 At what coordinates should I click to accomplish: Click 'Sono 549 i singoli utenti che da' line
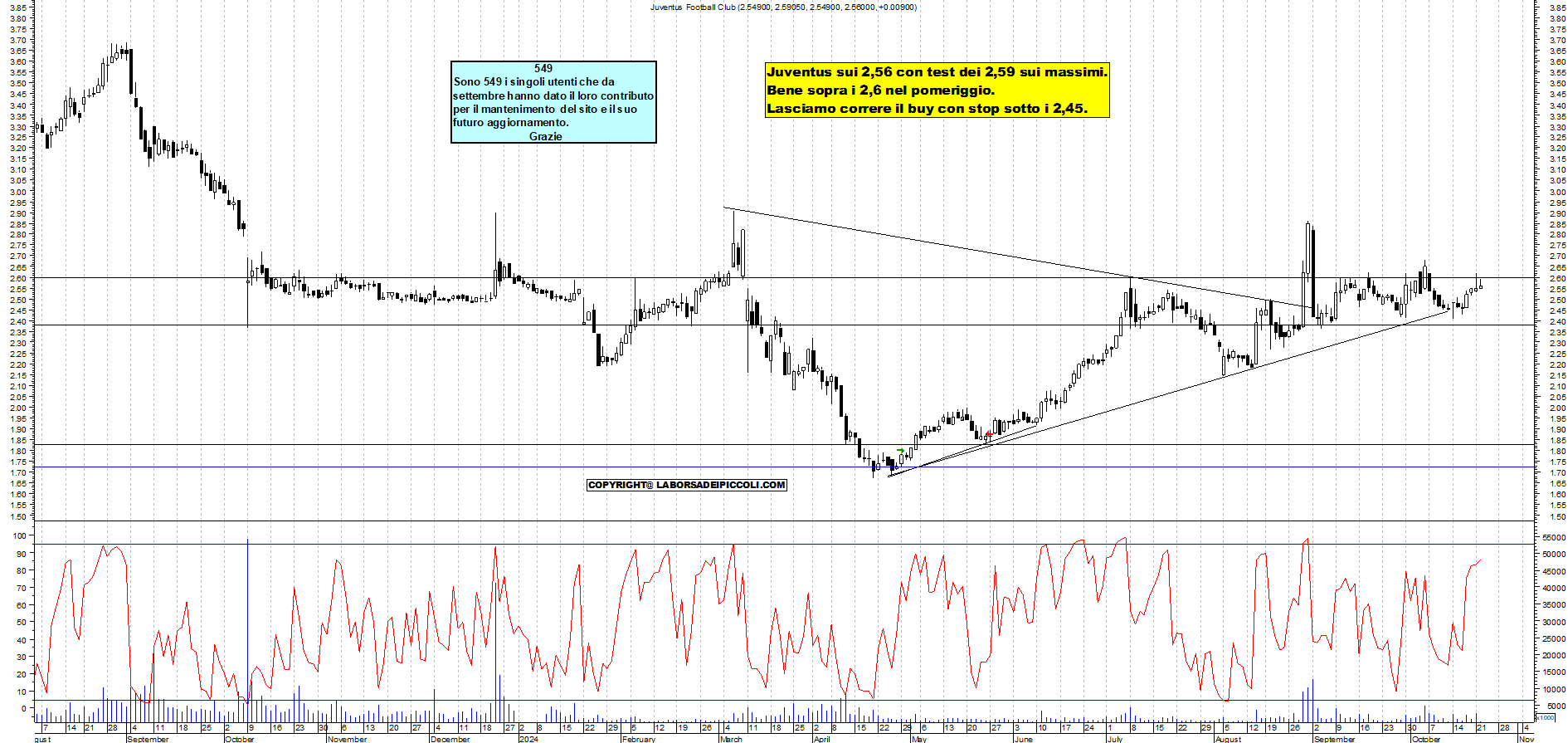click(x=534, y=81)
